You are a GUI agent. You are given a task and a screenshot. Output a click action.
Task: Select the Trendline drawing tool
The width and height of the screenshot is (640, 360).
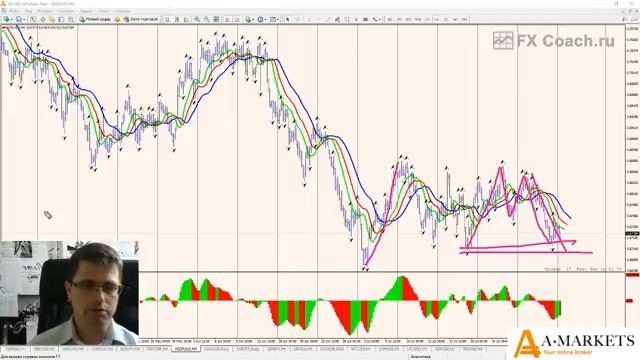pos(328,19)
